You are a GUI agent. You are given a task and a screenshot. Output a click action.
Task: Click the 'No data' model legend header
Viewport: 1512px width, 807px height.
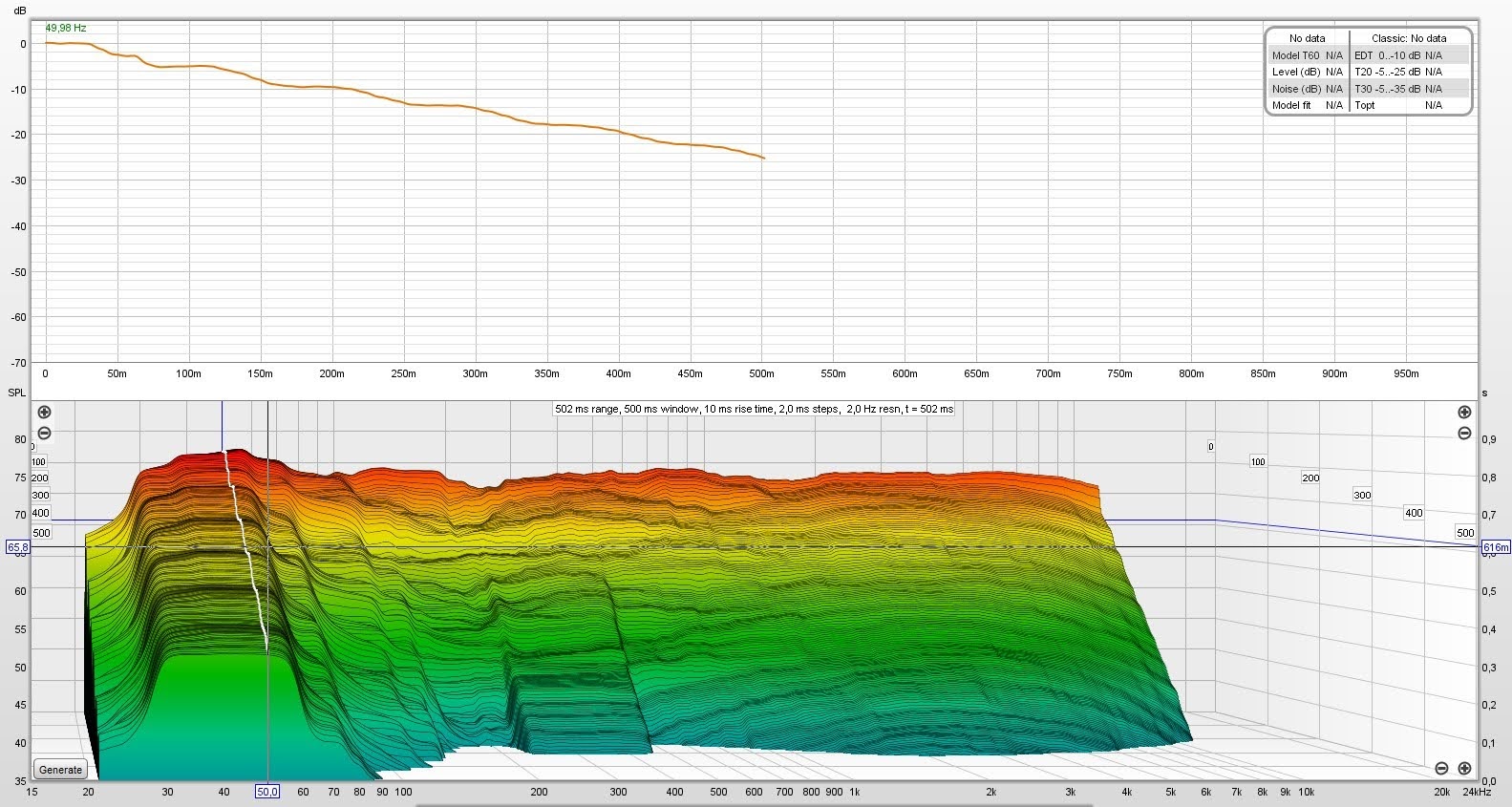[x=1308, y=38]
